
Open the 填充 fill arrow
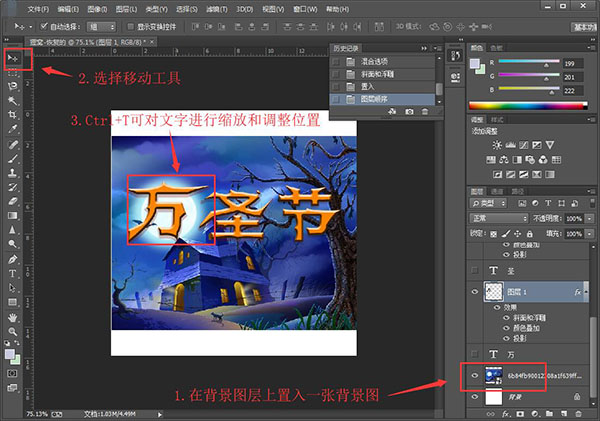(x=590, y=233)
